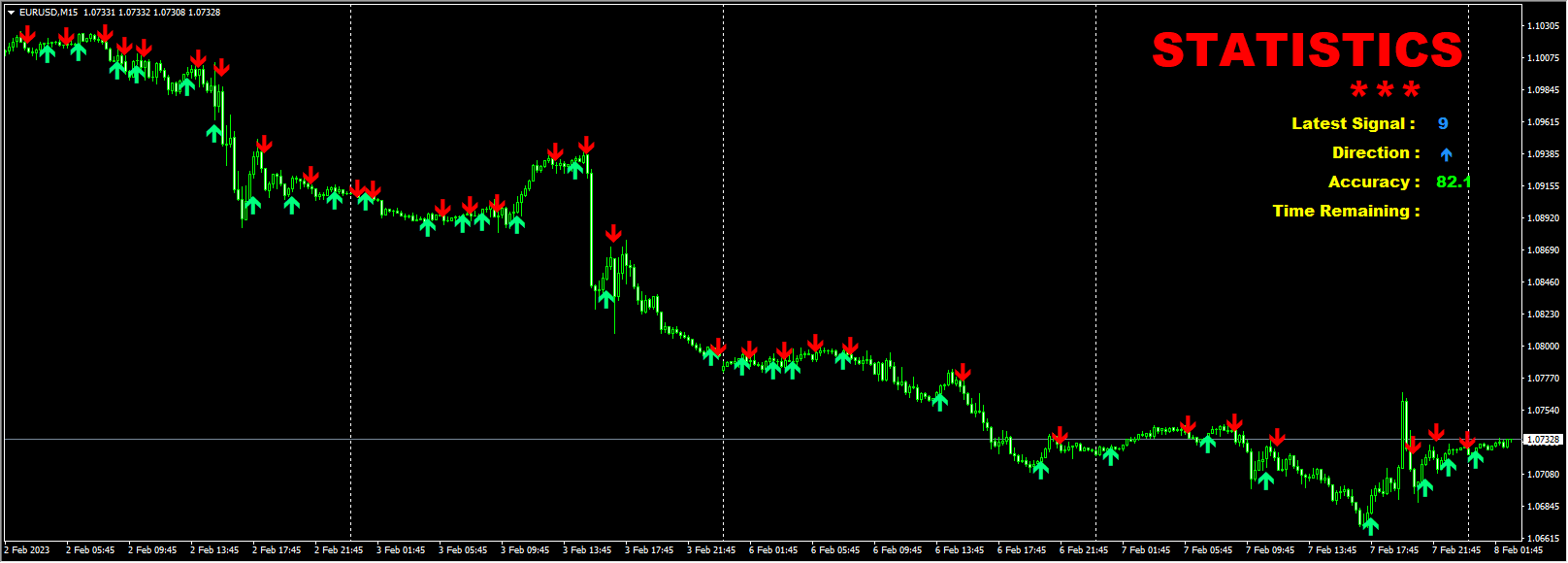Click time axis label 3 Feb 01:45
Viewport: 1568px width, 563px height.
401,550
